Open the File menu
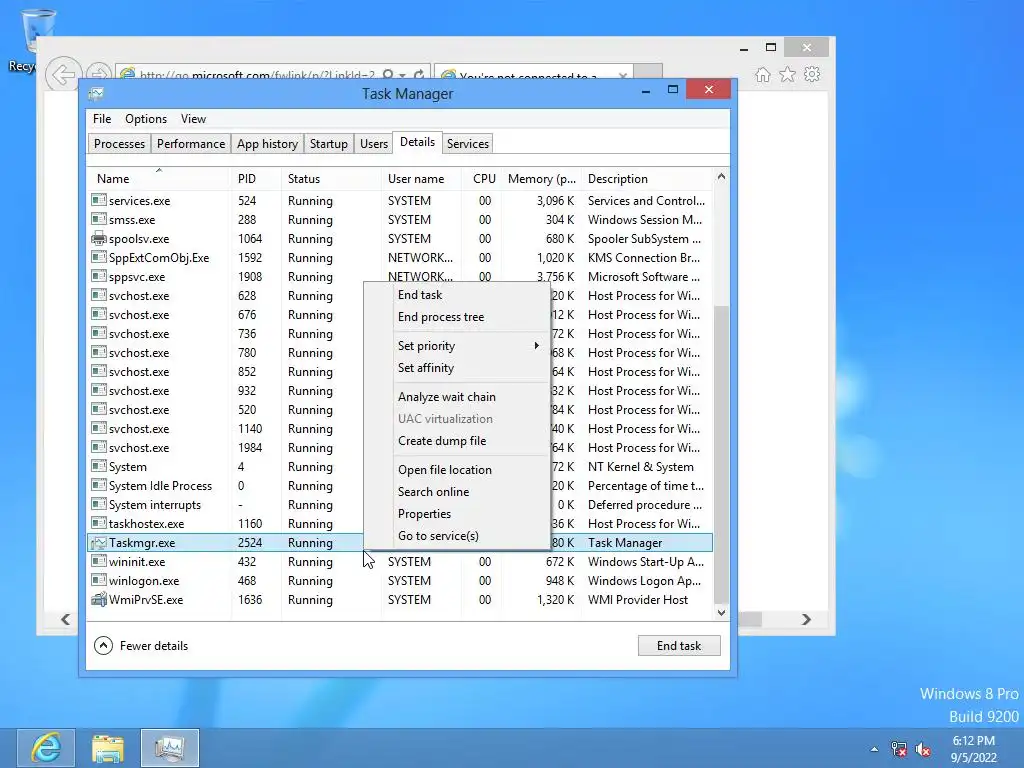The image size is (1024, 768). tap(102, 119)
